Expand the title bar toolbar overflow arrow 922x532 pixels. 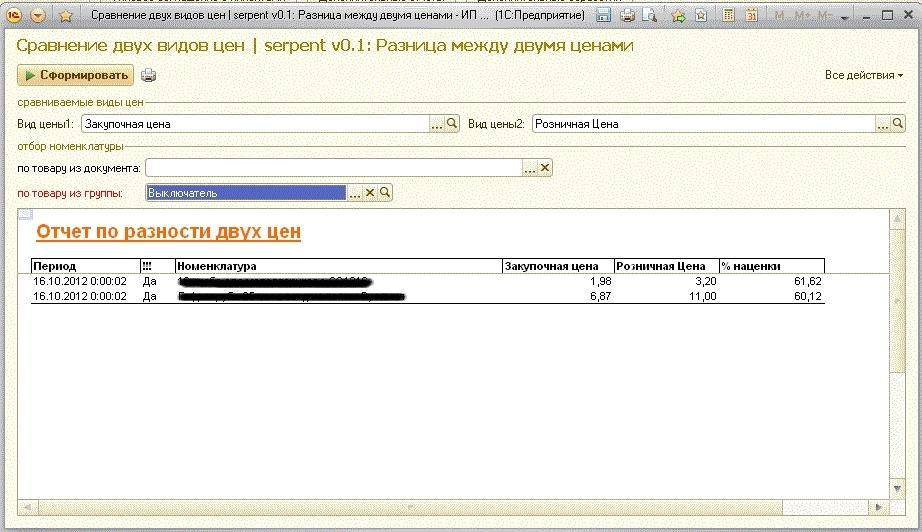(x=845, y=18)
